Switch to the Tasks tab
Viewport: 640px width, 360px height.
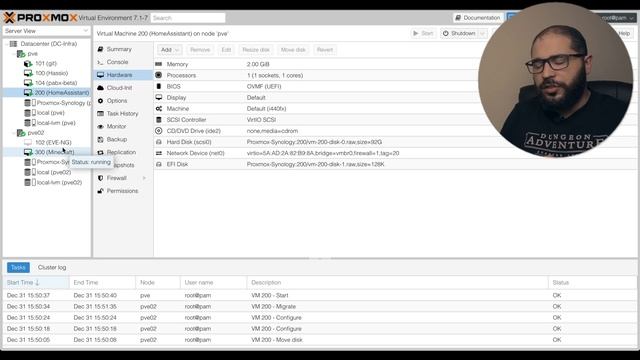(x=18, y=267)
